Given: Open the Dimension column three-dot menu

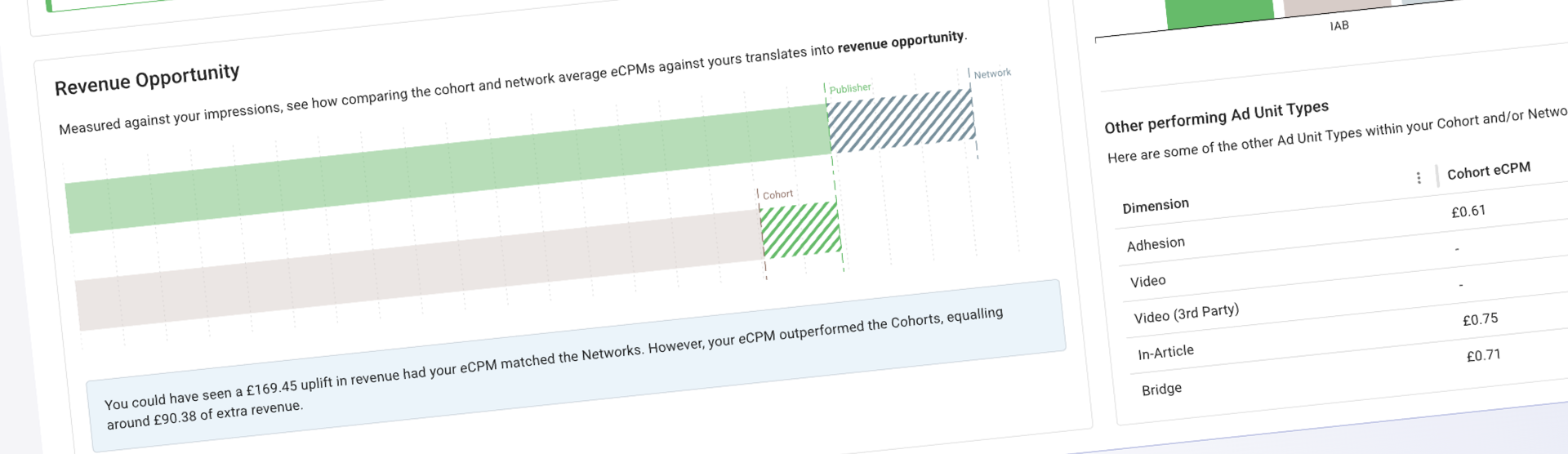Looking at the screenshot, I should (1419, 178).
